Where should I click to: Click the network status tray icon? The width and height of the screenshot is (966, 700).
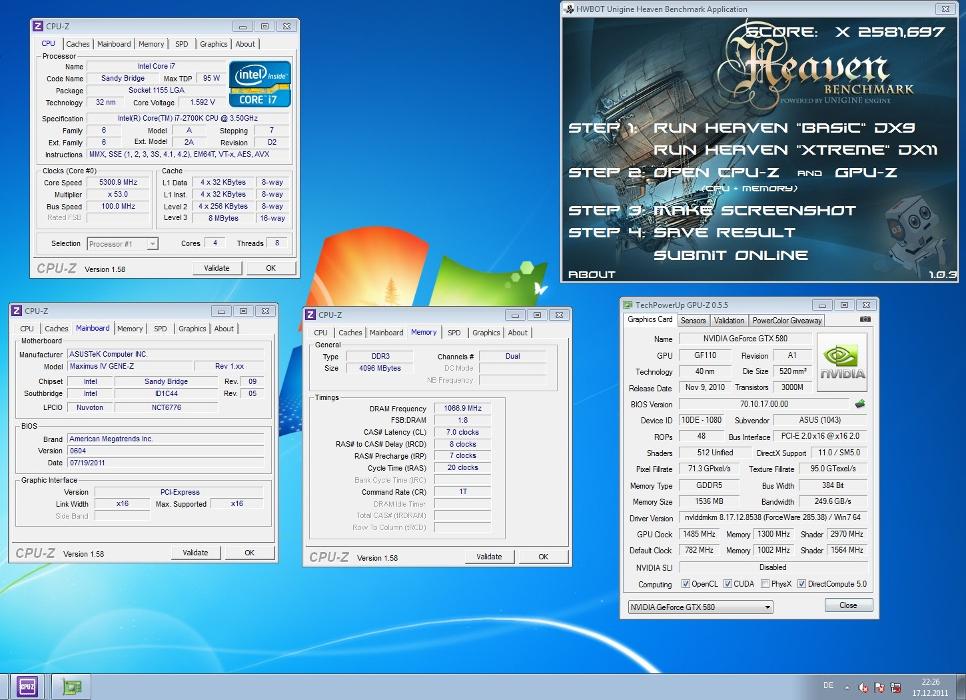[896, 687]
